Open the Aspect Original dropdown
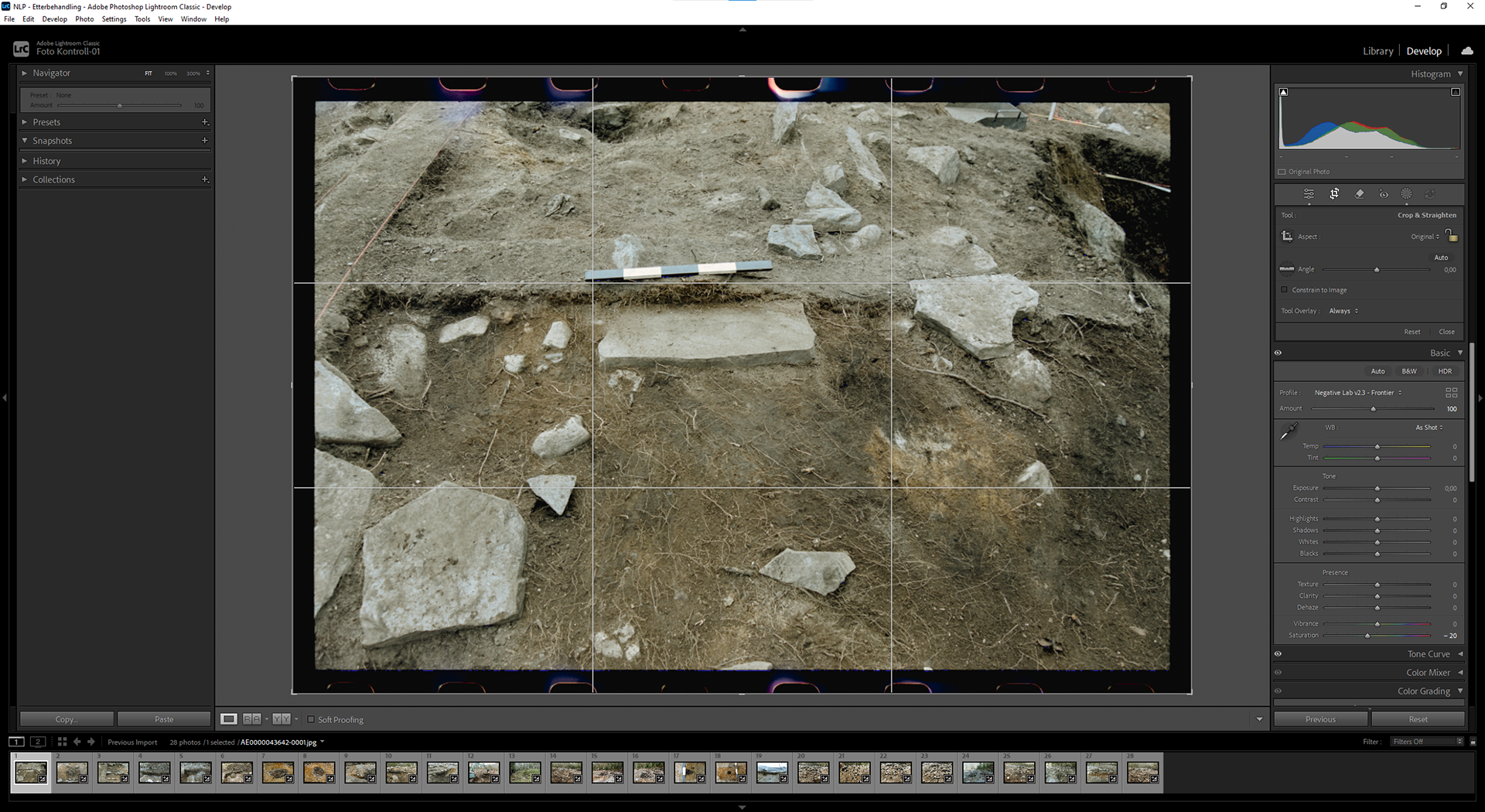 click(x=1425, y=237)
